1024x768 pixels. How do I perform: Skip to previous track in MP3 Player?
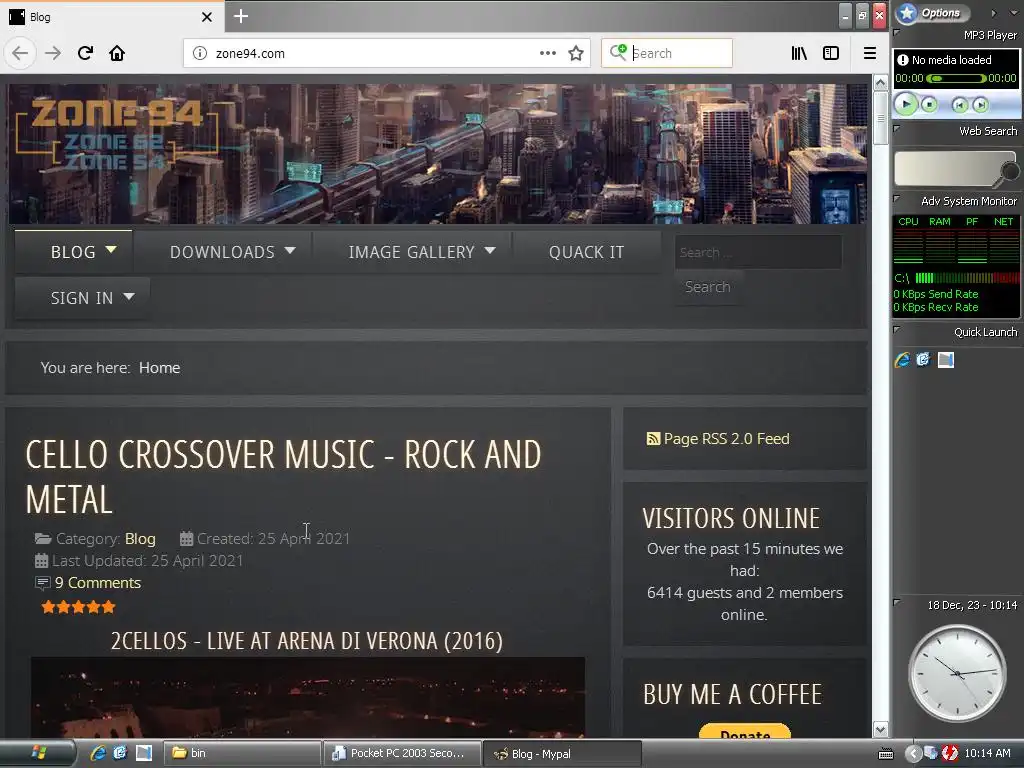coord(959,104)
